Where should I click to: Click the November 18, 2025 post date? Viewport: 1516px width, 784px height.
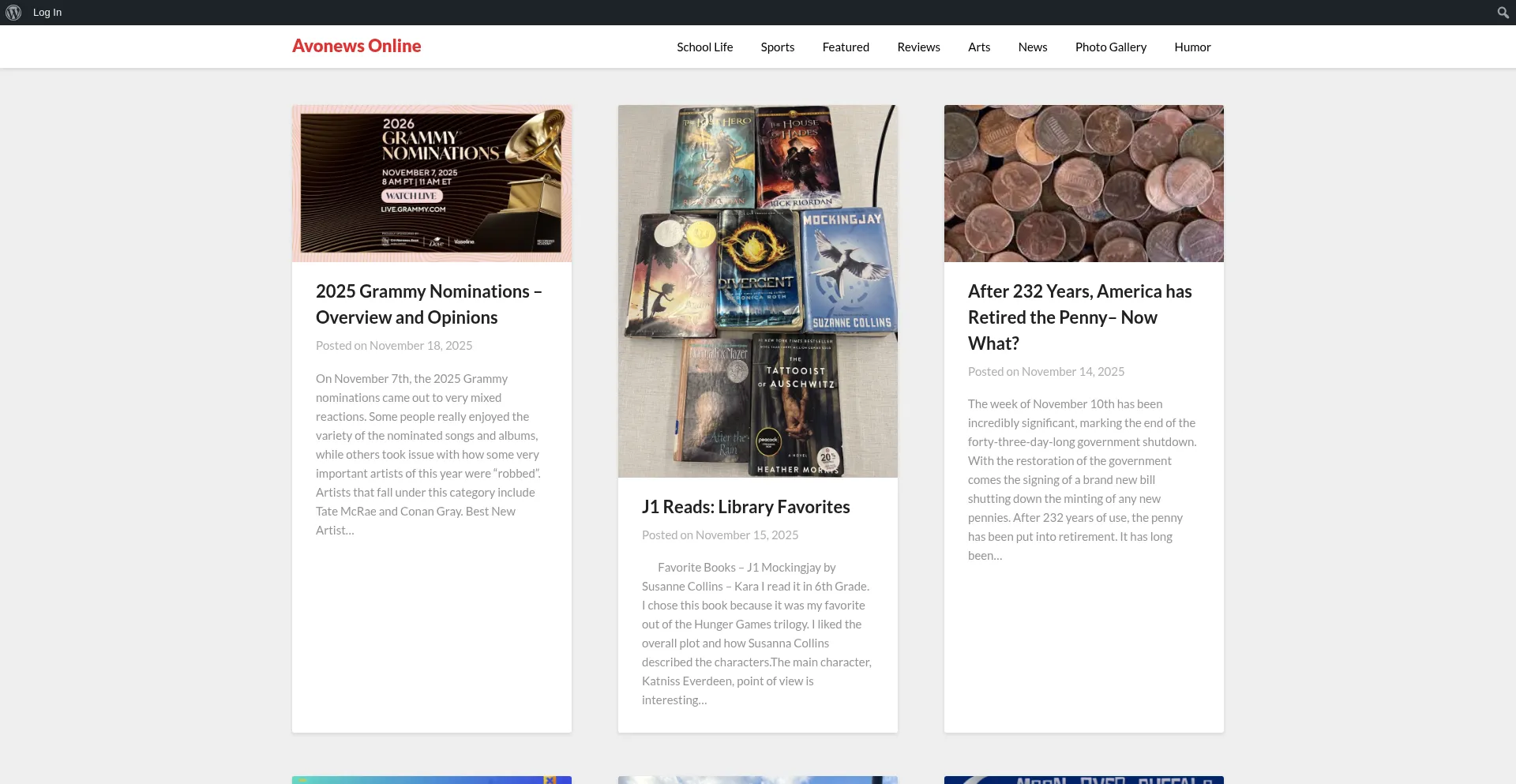click(420, 346)
